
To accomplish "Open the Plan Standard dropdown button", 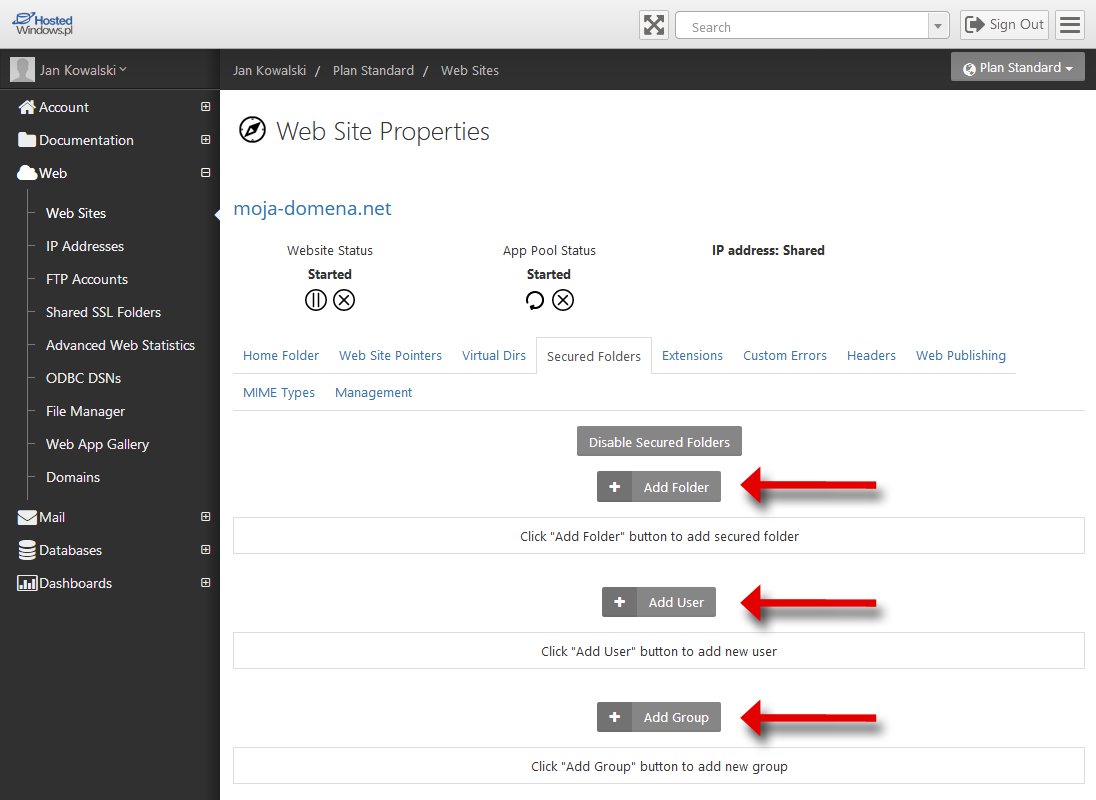I will coord(1018,68).
